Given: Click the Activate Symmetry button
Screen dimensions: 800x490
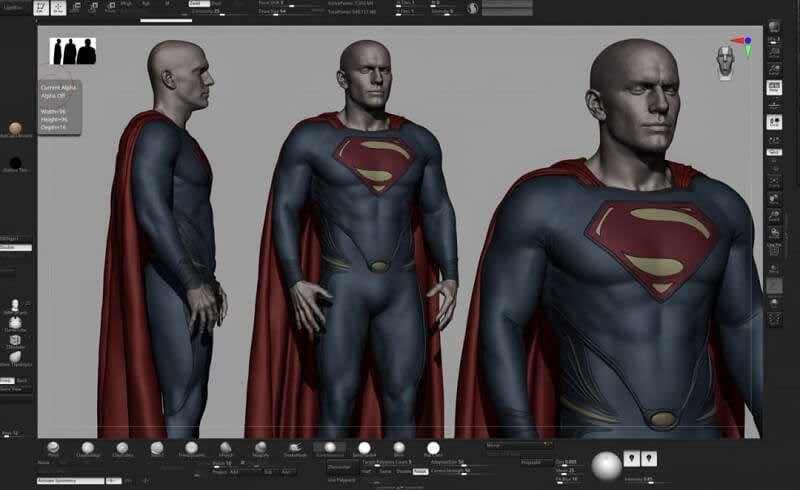Looking at the screenshot, I should coord(70,480).
